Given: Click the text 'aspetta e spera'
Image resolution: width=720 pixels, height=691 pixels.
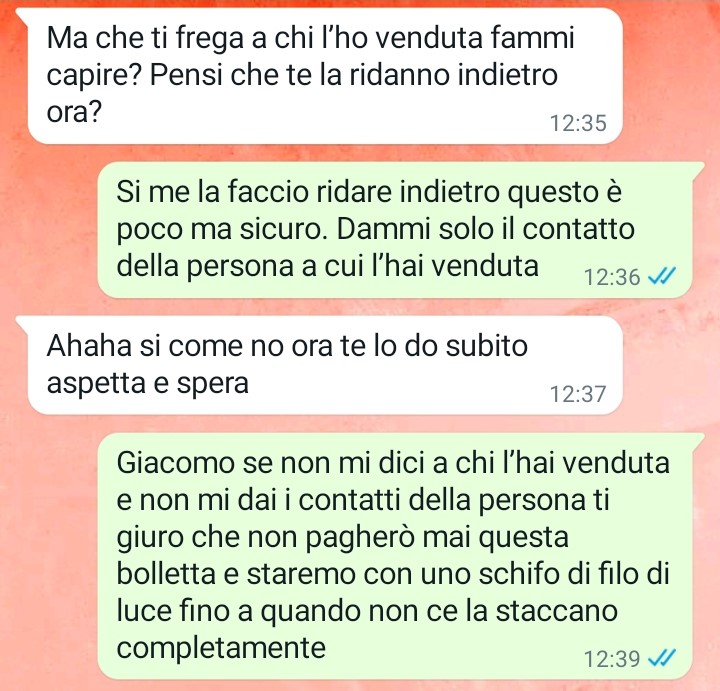Looking at the screenshot, I should (x=147, y=383).
